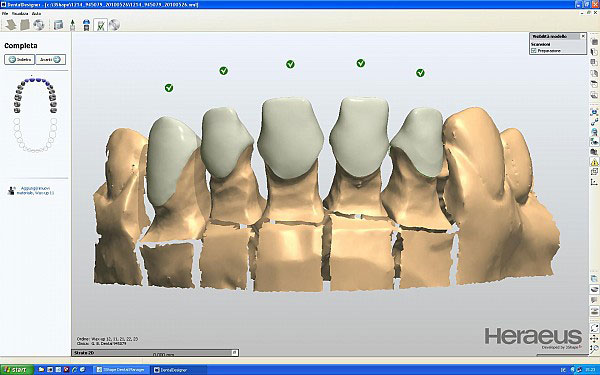Switch to 3Shape DentalManager in taskbar
600x375 pixels.
[x=121, y=370]
